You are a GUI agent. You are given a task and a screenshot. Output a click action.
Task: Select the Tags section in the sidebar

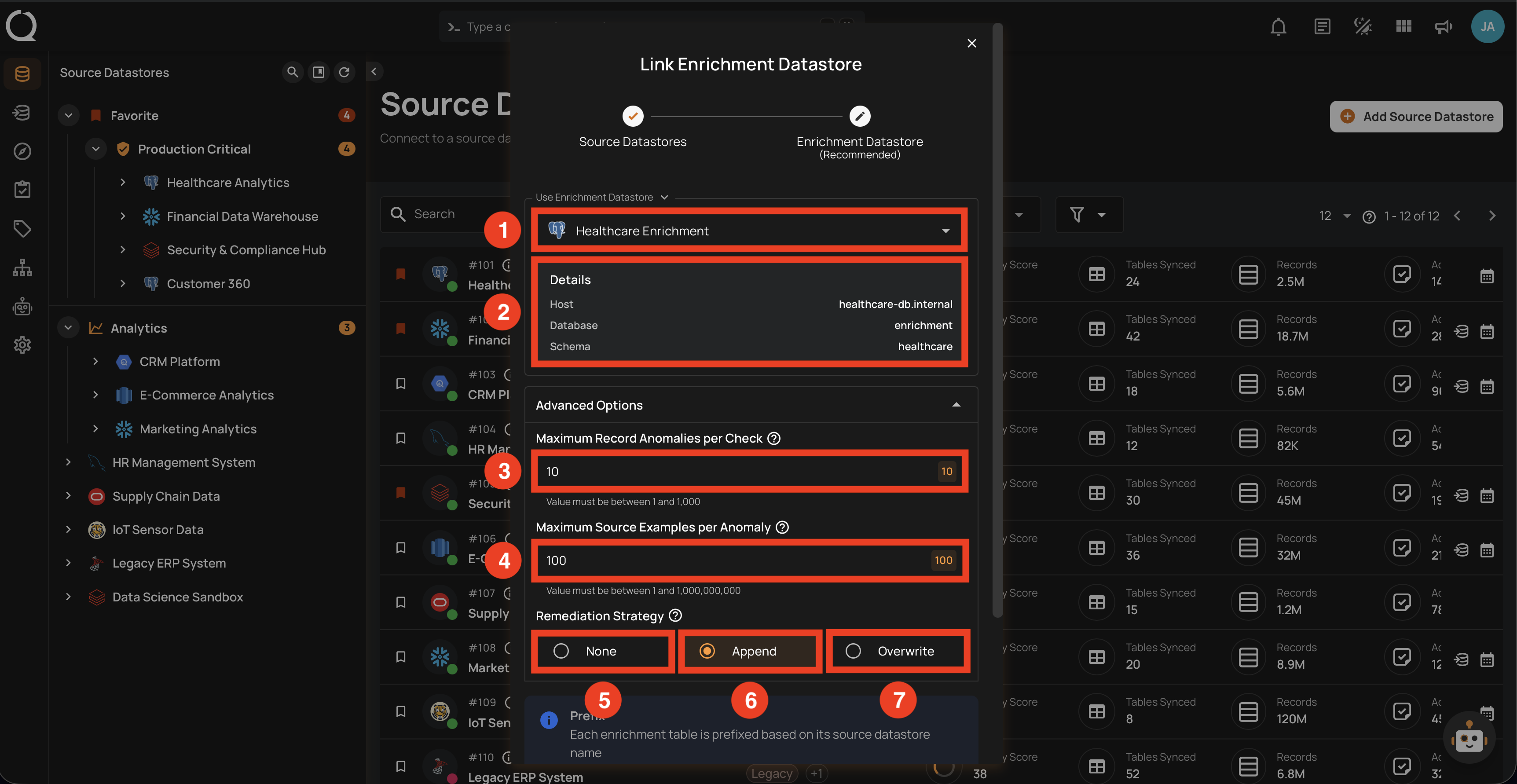(x=22, y=228)
